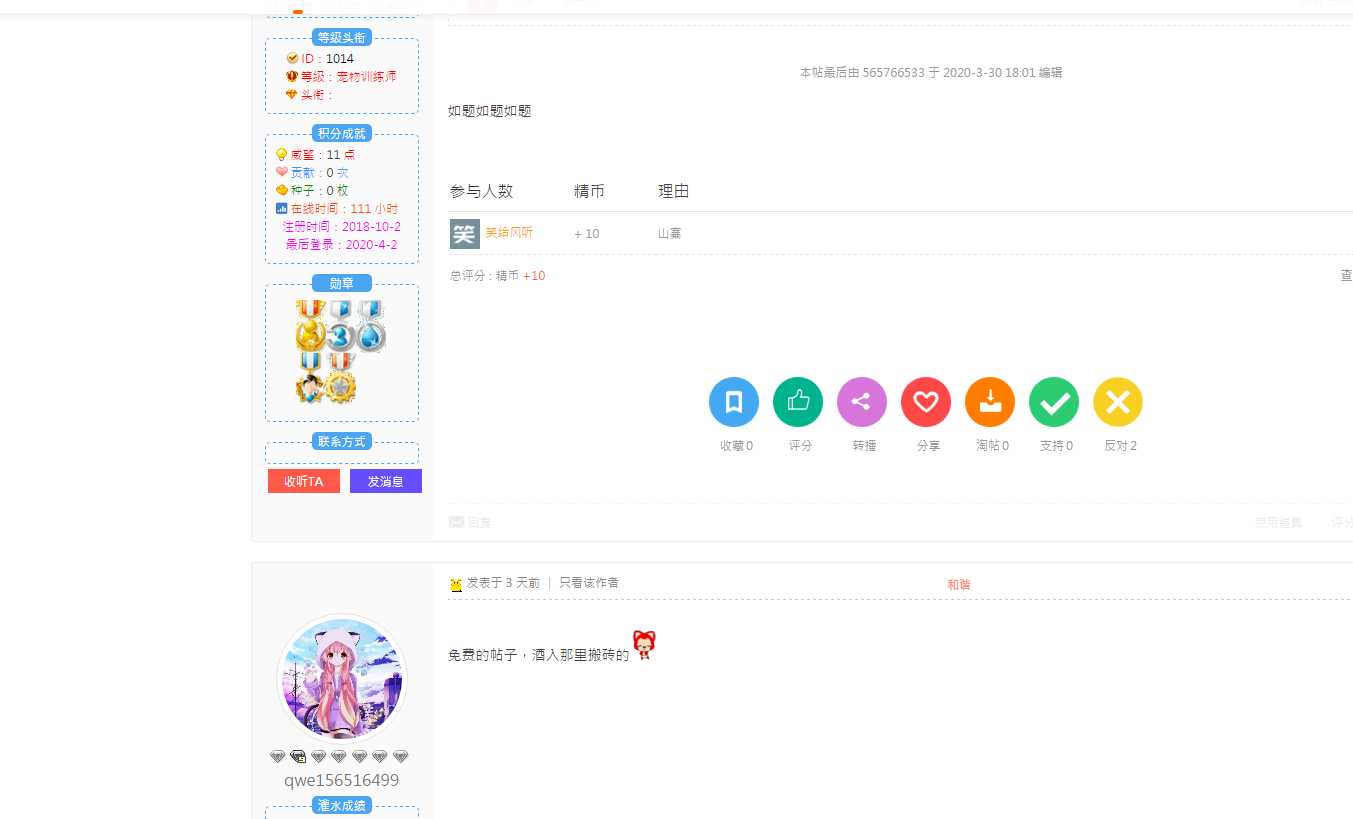Open the qwe156516499 username link
The image size is (1353, 819).
pyautogui.click(x=342, y=780)
